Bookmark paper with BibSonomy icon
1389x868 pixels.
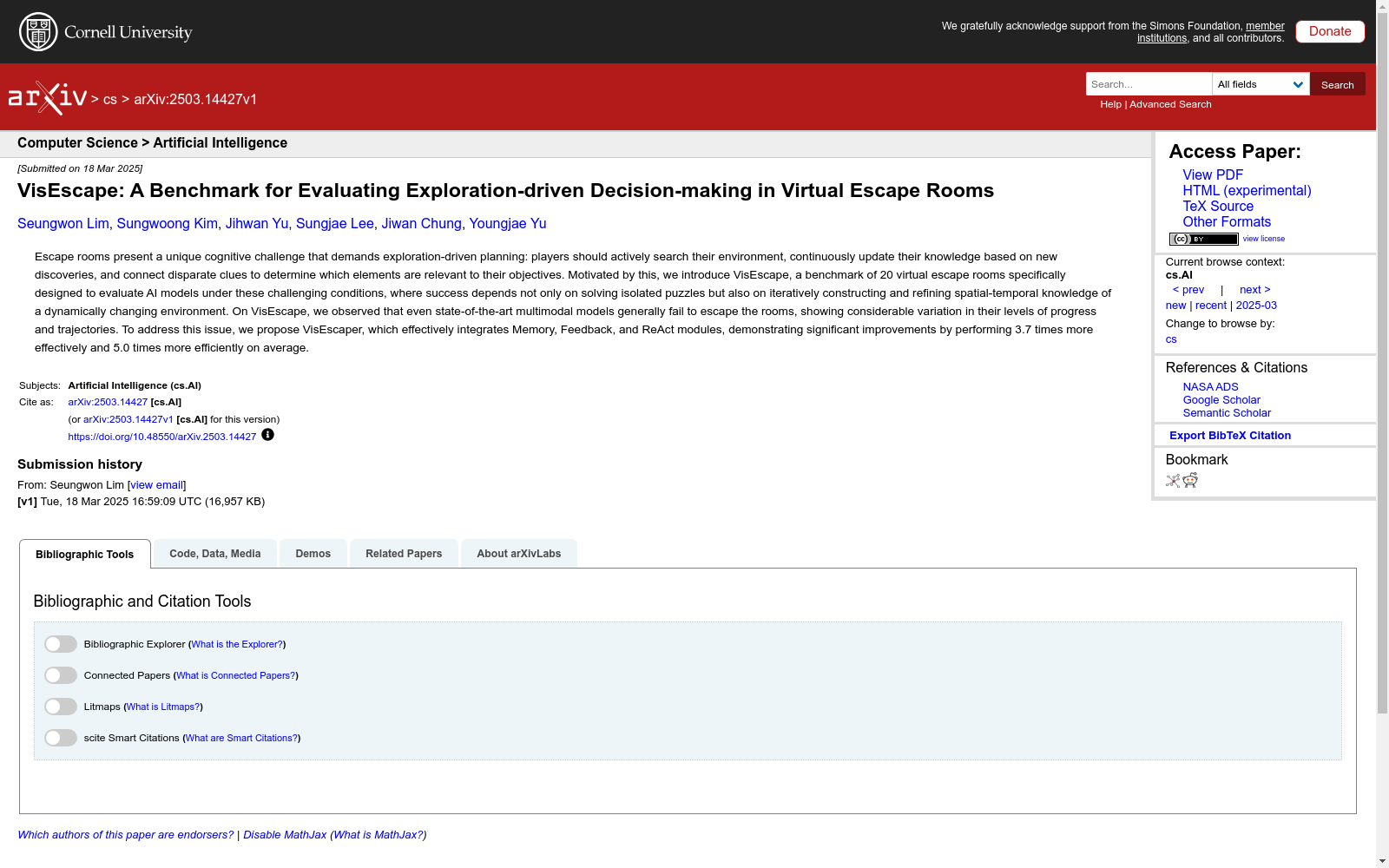tap(1173, 481)
